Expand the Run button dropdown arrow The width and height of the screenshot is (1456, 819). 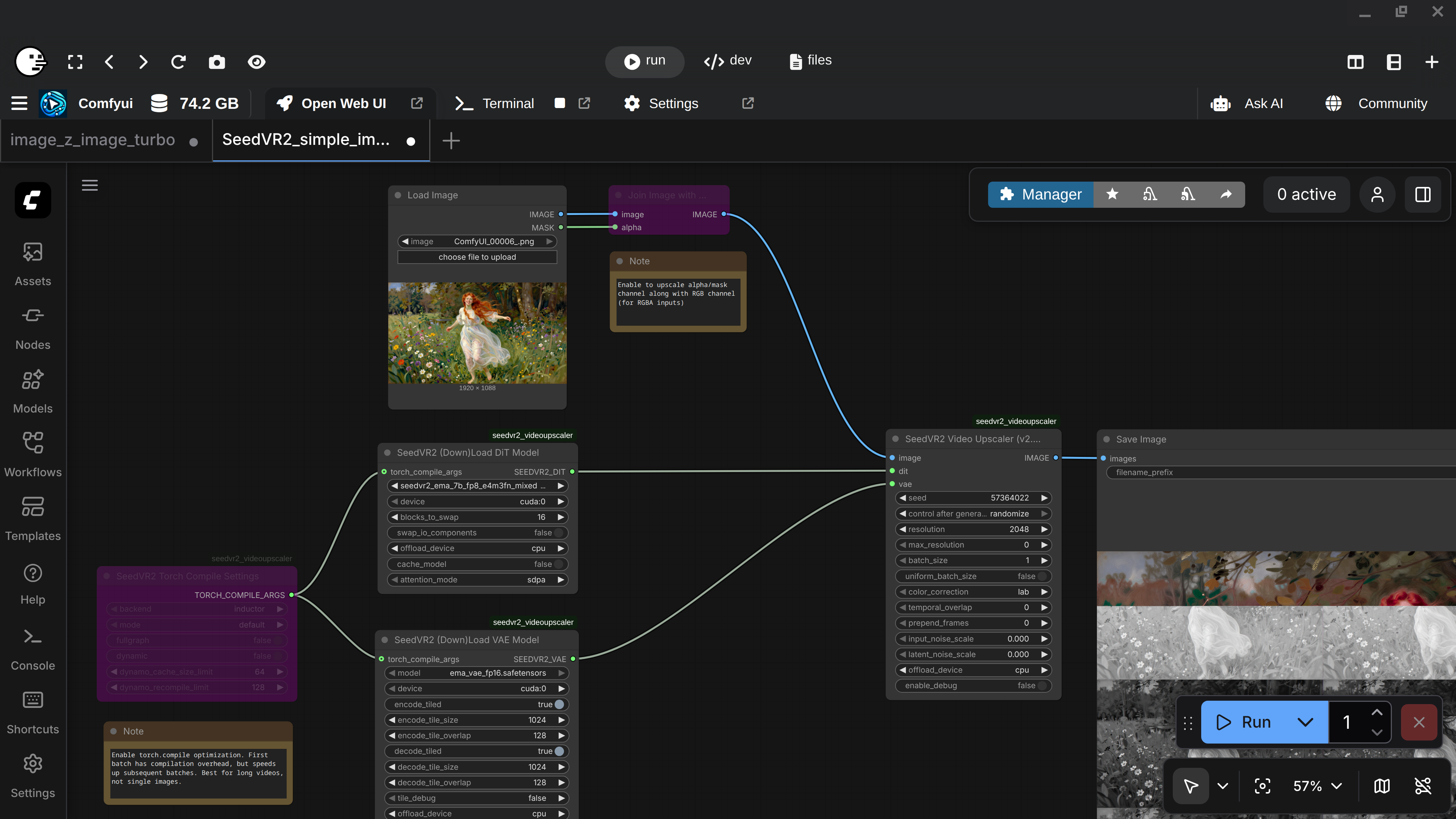[1305, 722]
